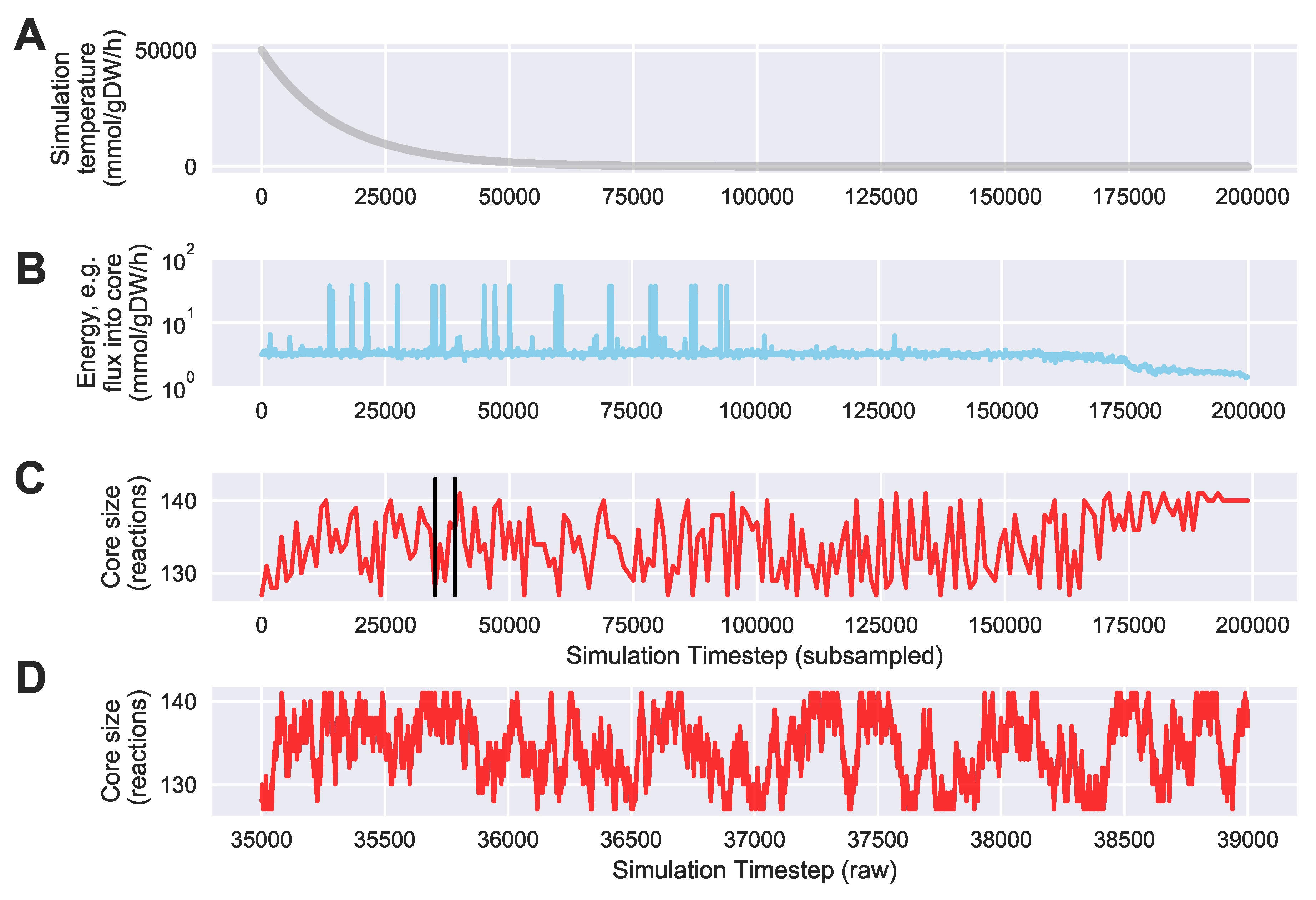This screenshot has width=1316, height=900.
Task: Select the left black vertical marker line
Action: (x=435, y=510)
